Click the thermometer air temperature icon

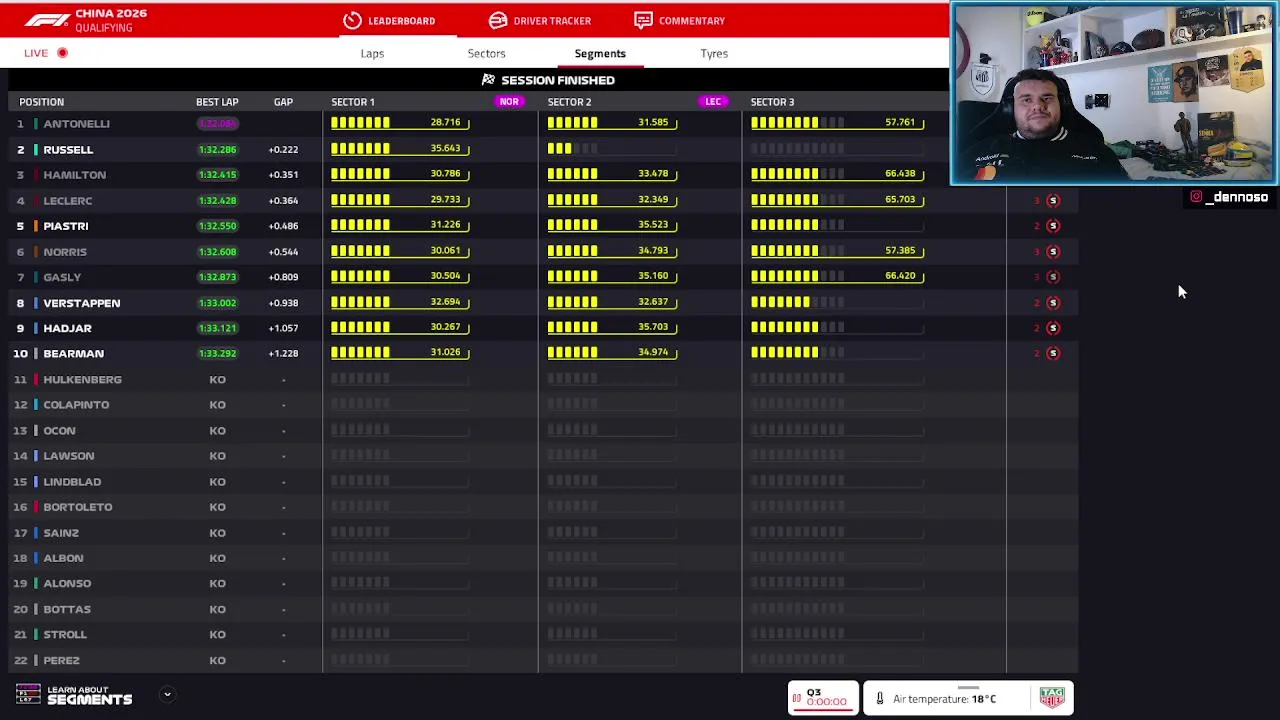879,699
